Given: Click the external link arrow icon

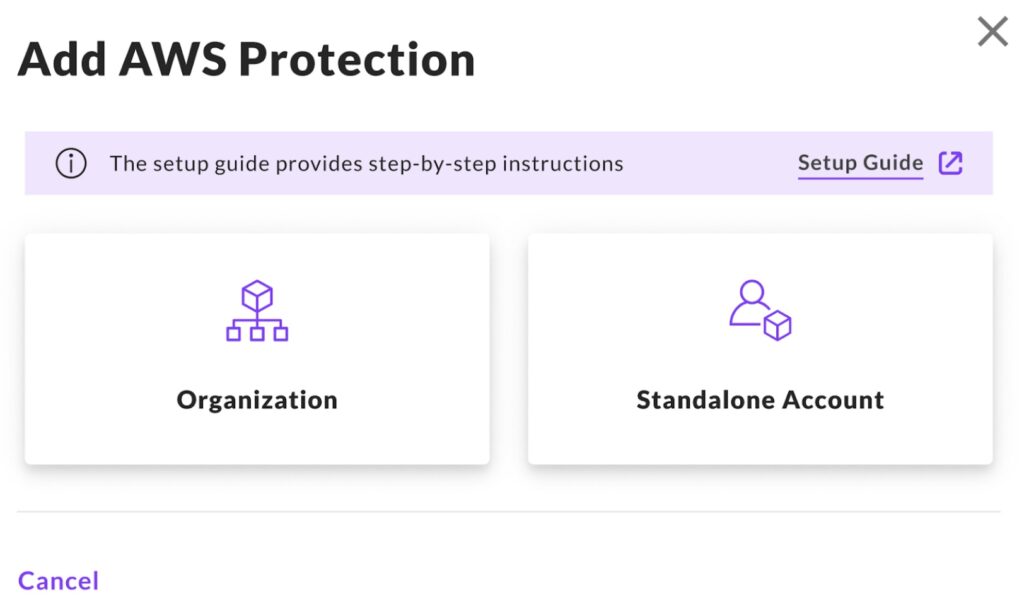Looking at the screenshot, I should (x=950, y=163).
